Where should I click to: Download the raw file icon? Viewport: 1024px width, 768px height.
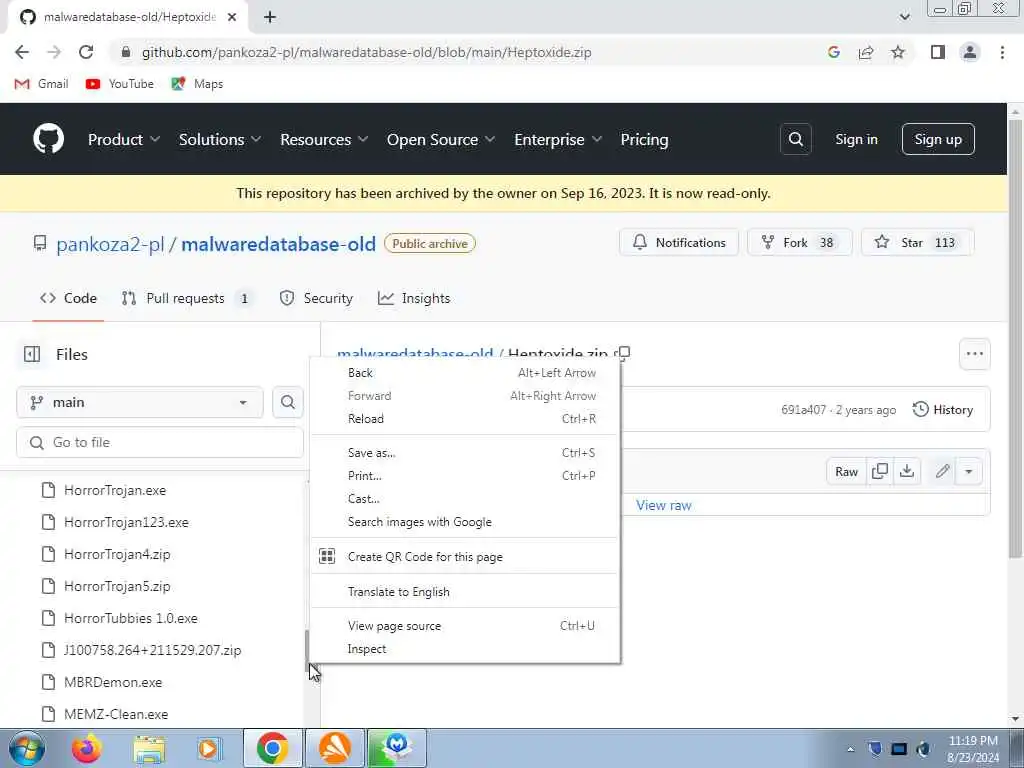pos(907,472)
